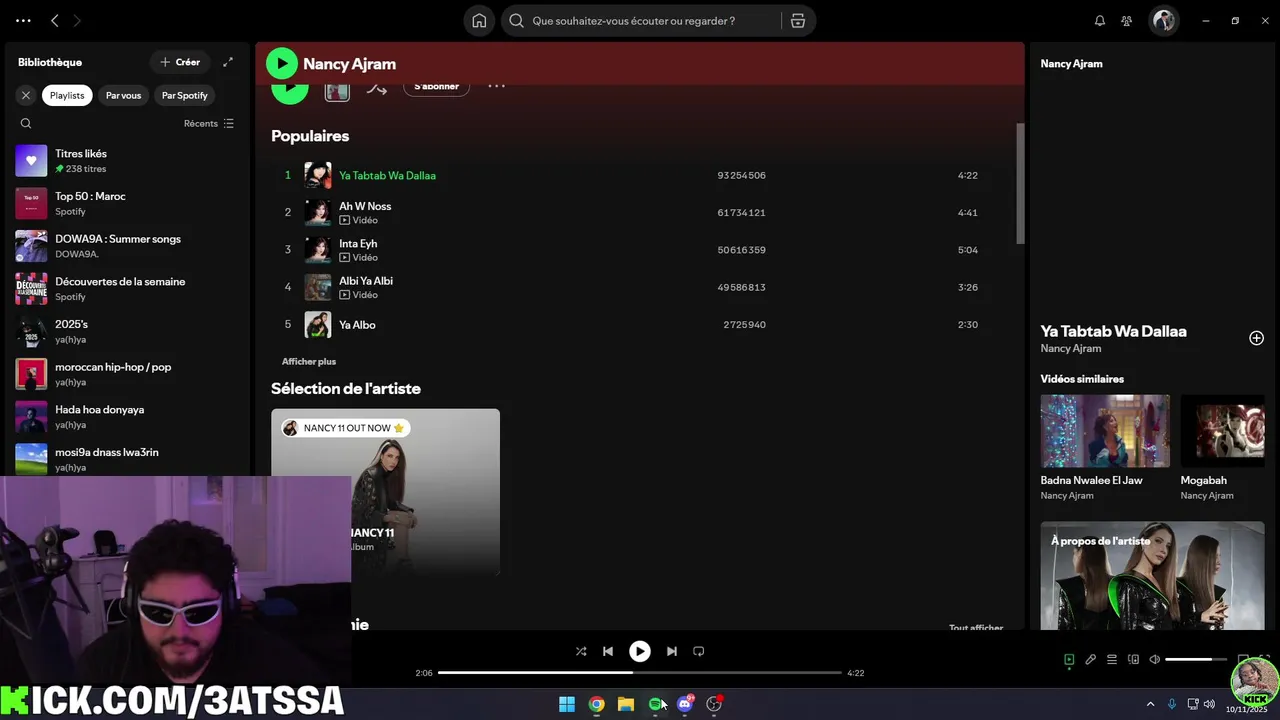This screenshot has height=720, width=1280.
Task: Open 'Découvertes de la semaine' playlist
Action: (127, 289)
